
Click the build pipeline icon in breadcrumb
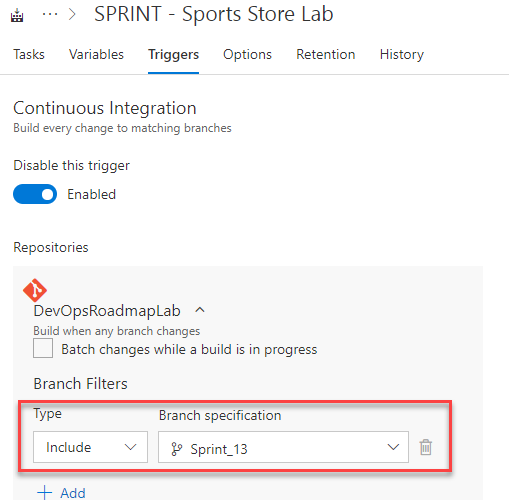(17, 15)
